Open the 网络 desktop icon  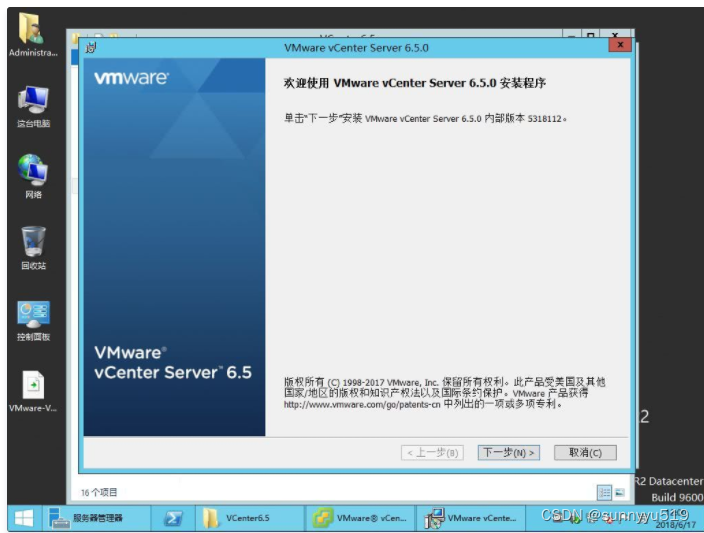click(x=33, y=176)
